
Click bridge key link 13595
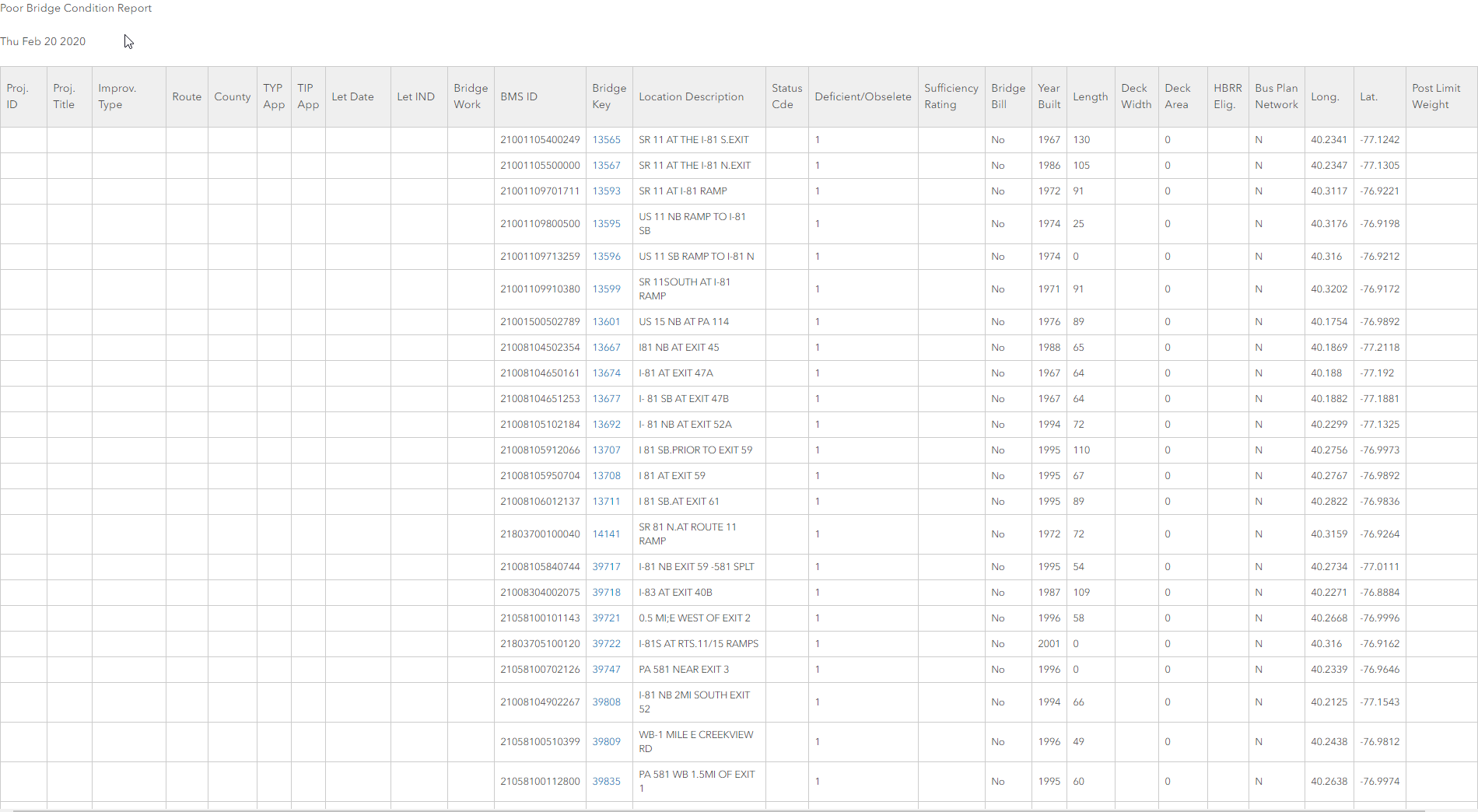(606, 224)
